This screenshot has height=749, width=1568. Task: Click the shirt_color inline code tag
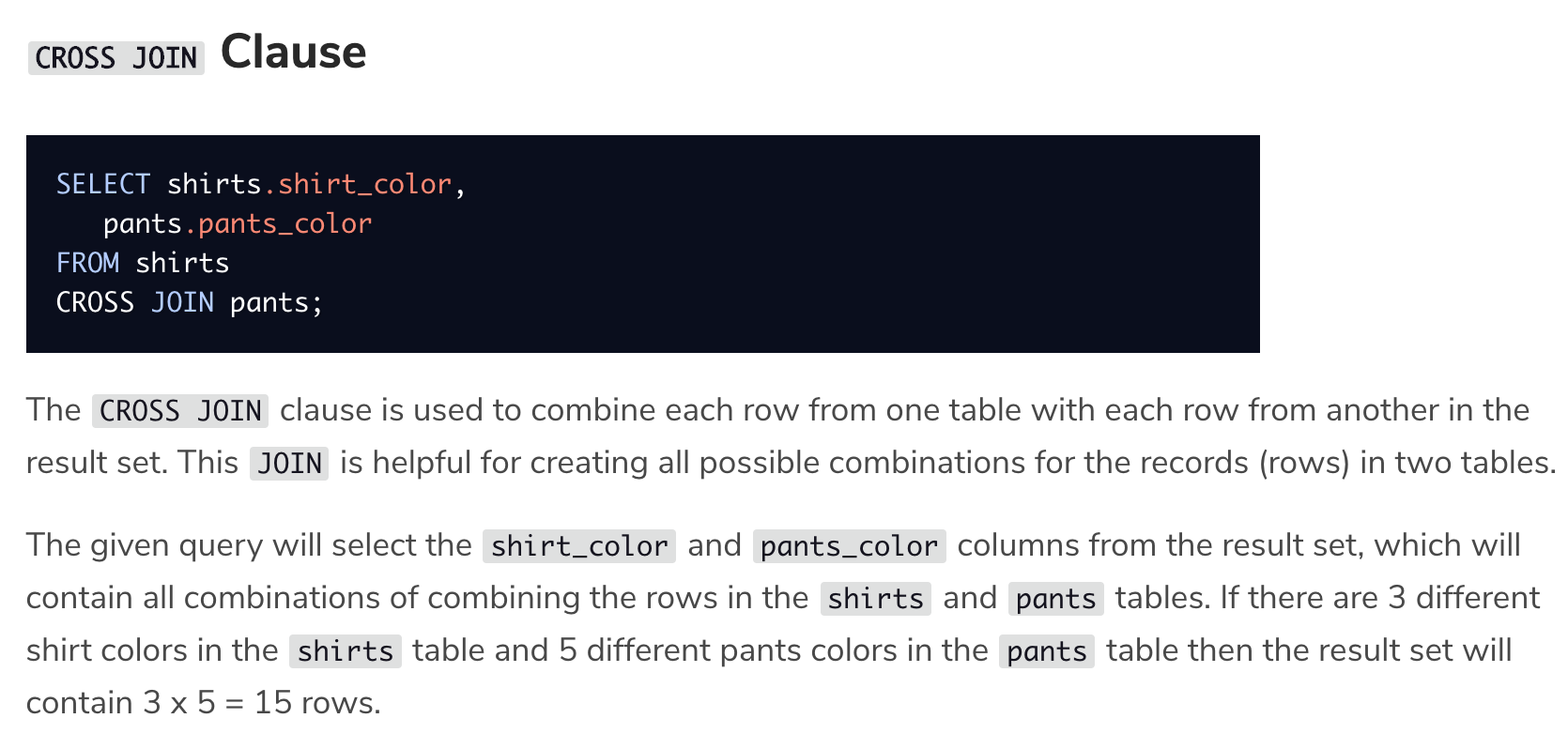pos(579,546)
